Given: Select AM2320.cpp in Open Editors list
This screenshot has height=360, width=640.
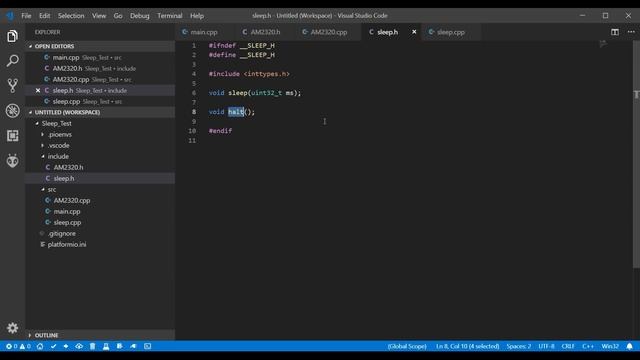Looking at the screenshot, I should (x=100, y=80).
